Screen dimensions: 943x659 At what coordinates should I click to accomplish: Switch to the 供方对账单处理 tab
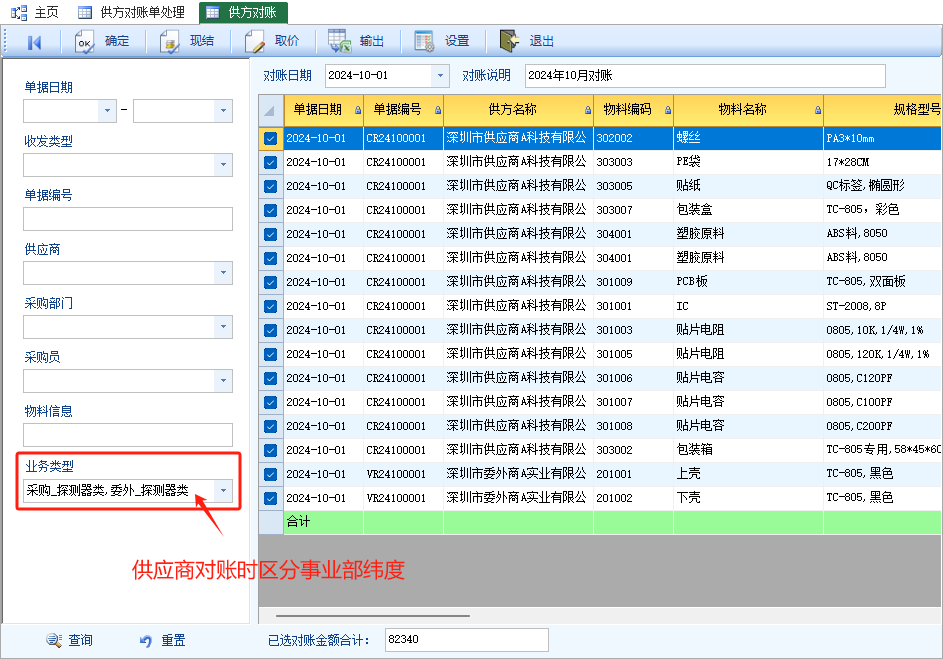131,12
